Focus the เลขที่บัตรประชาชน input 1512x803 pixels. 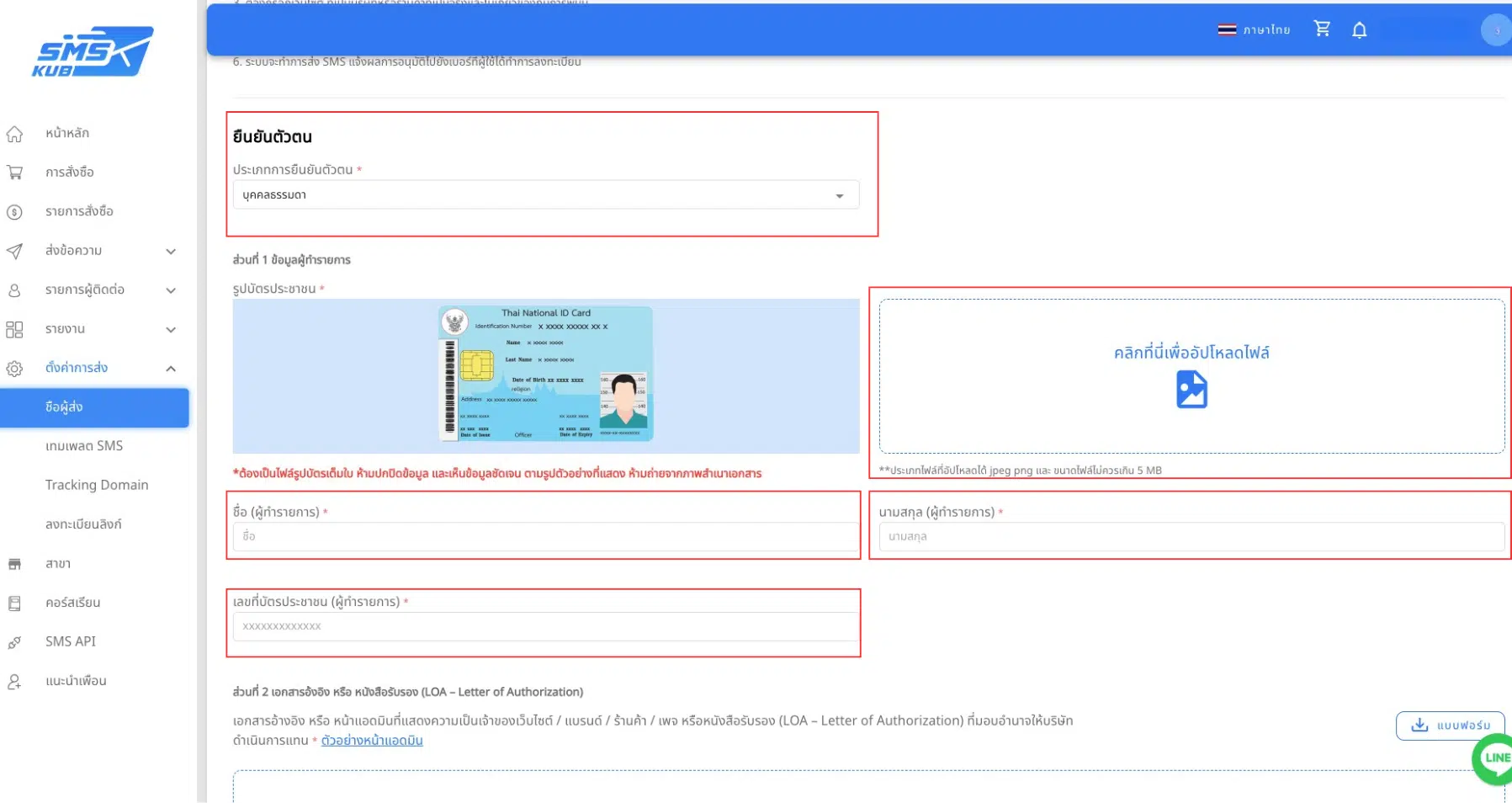(x=546, y=627)
